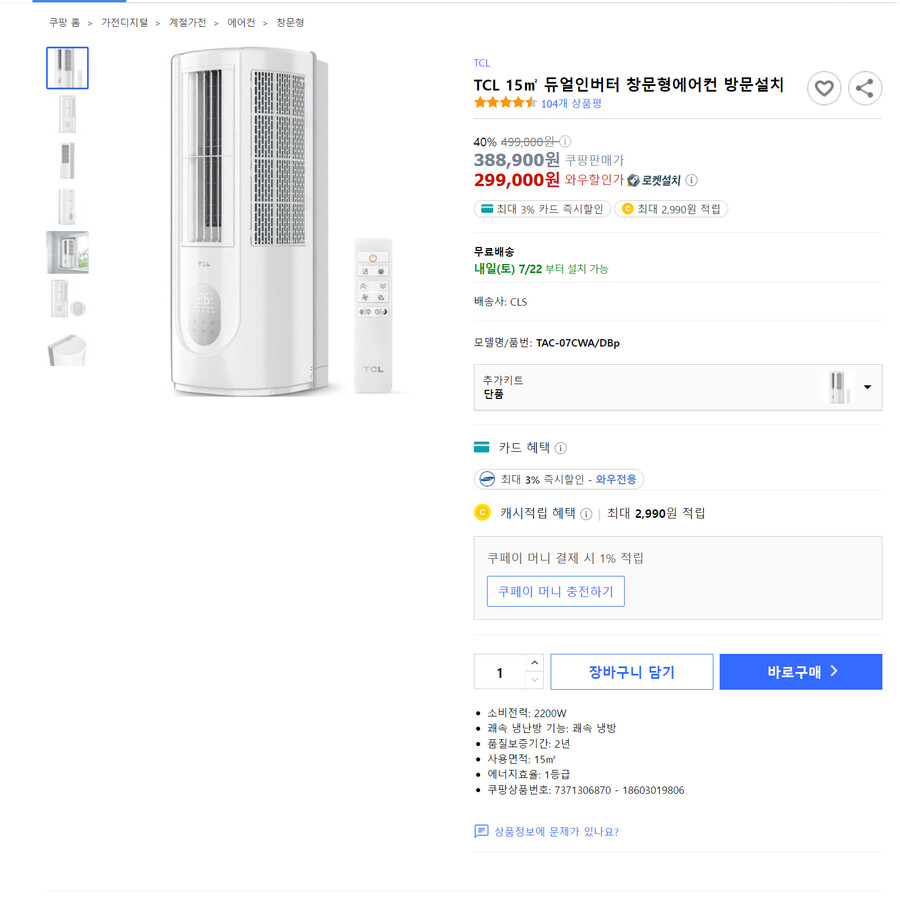The width and height of the screenshot is (900, 898).
Task: Select 창문형 in the breadcrumb trail
Action: pyautogui.click(x=290, y=22)
